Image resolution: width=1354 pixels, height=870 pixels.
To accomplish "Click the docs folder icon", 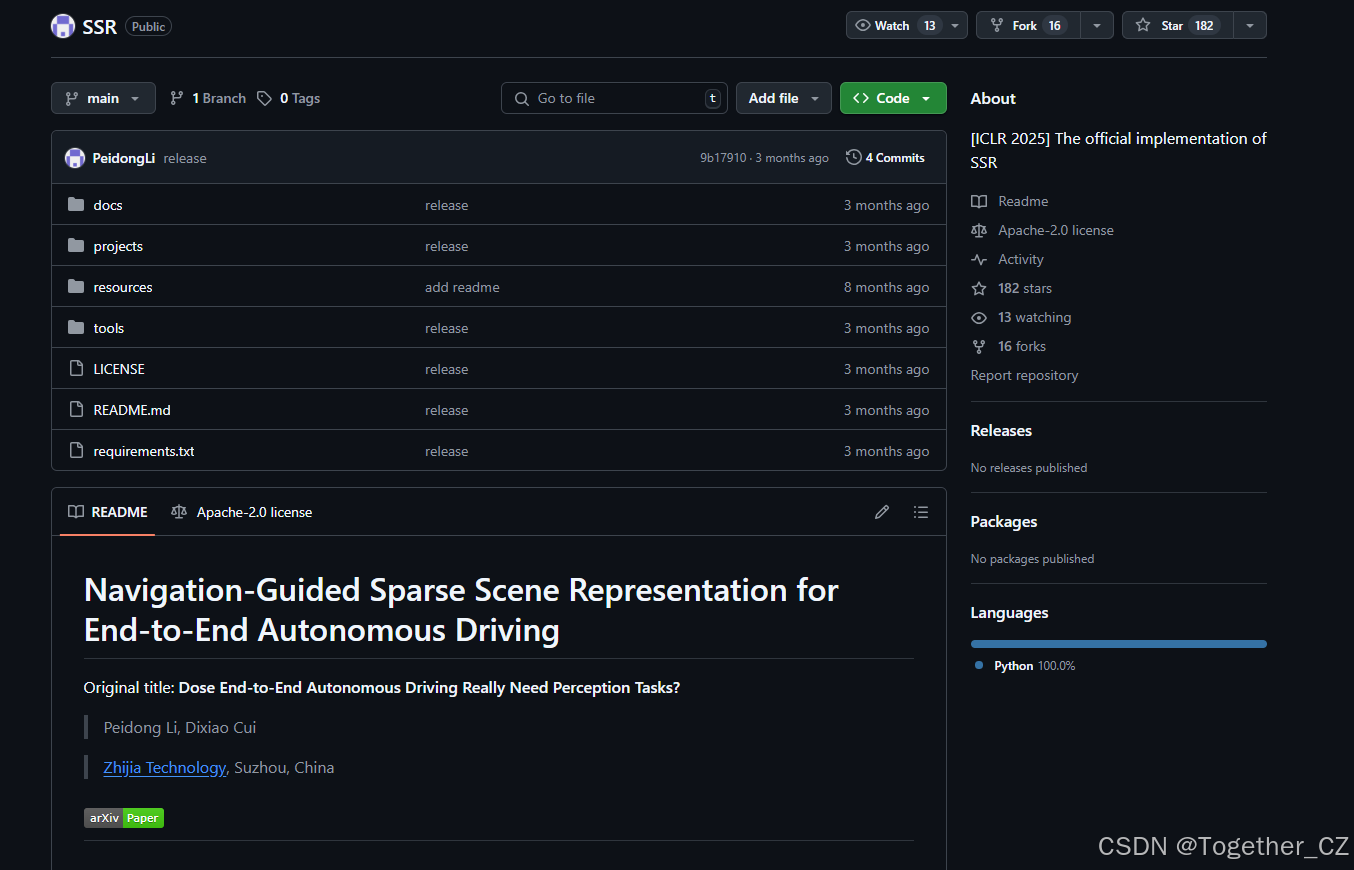I will (76, 205).
